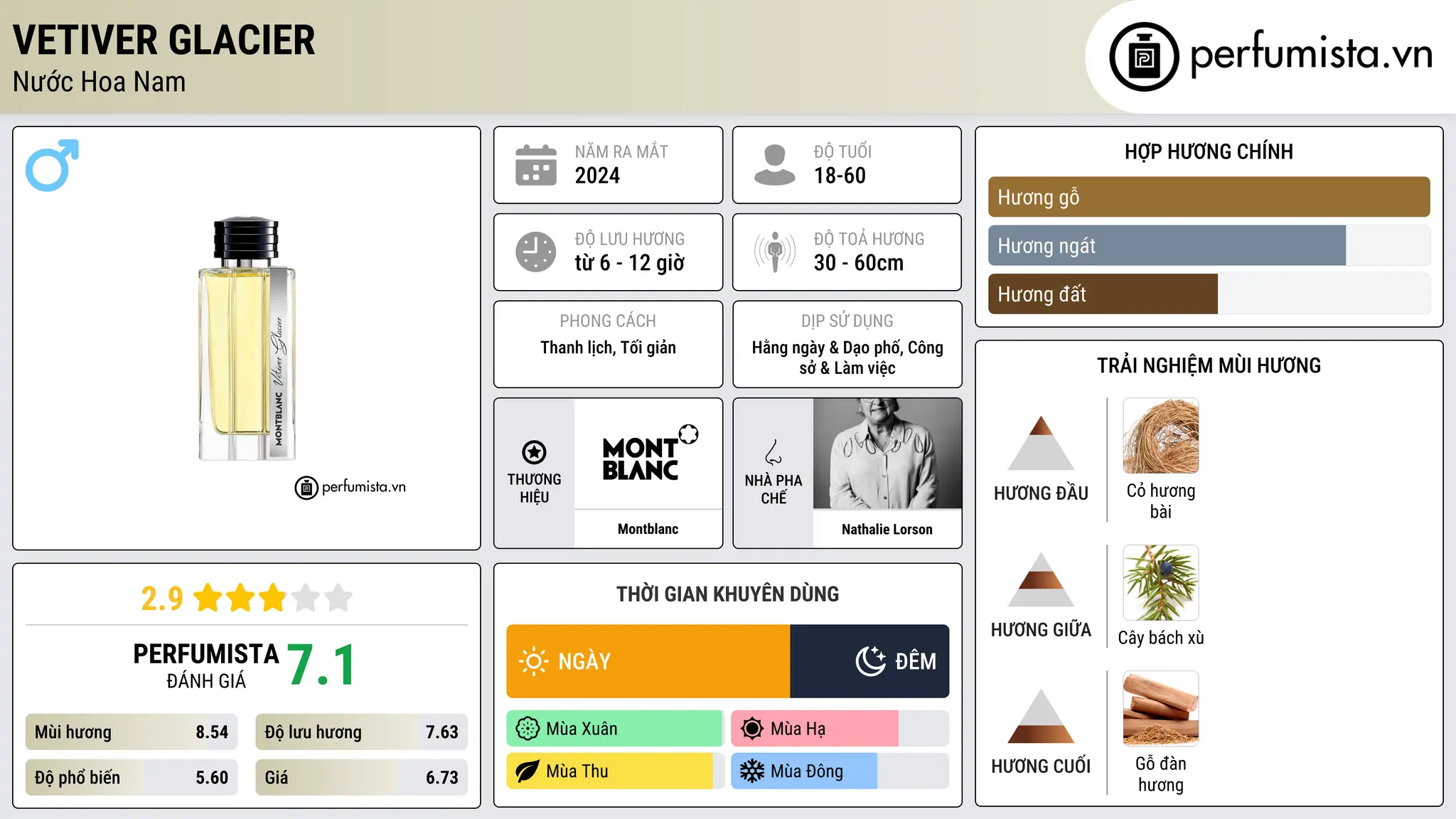The width and height of the screenshot is (1456, 819).
Task: Click the longevity value từ 6 - 12 giờ
Action: click(x=630, y=263)
